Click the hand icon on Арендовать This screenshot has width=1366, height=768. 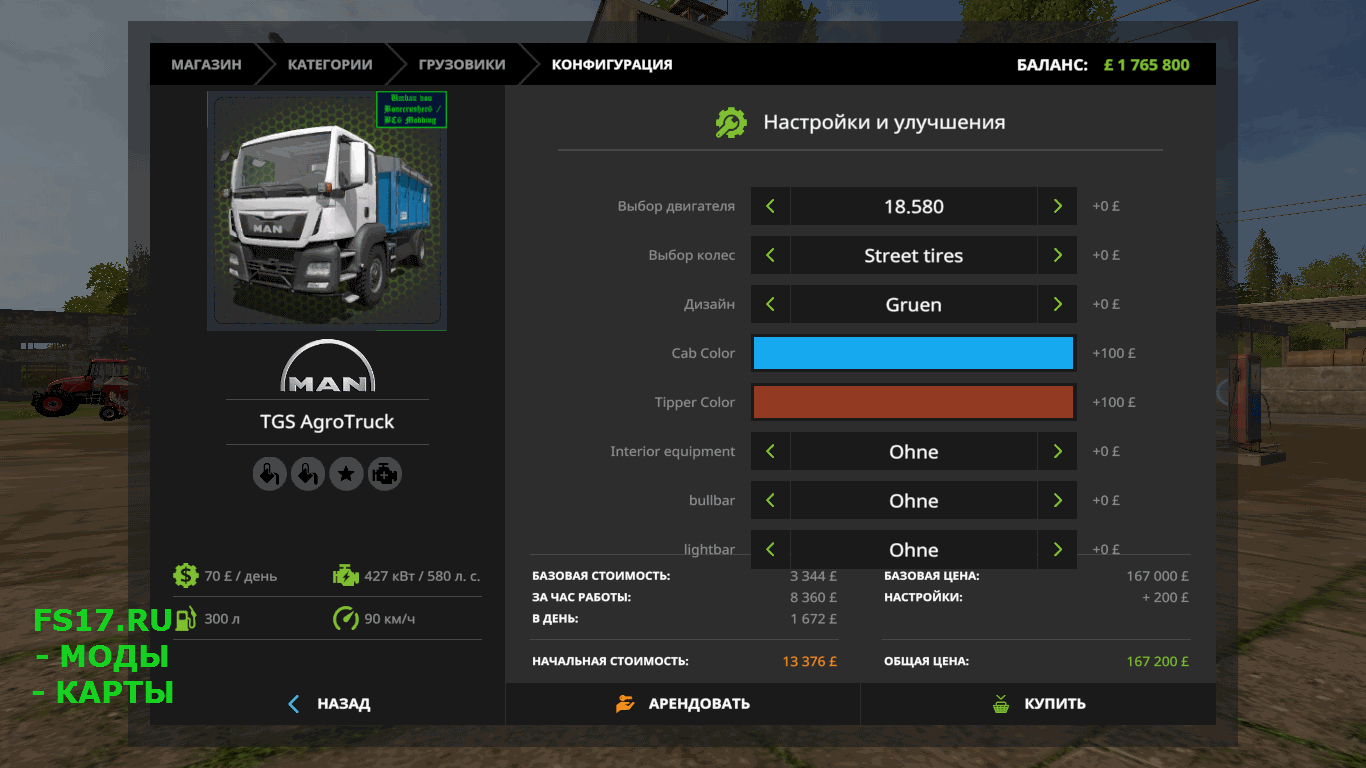coord(625,704)
